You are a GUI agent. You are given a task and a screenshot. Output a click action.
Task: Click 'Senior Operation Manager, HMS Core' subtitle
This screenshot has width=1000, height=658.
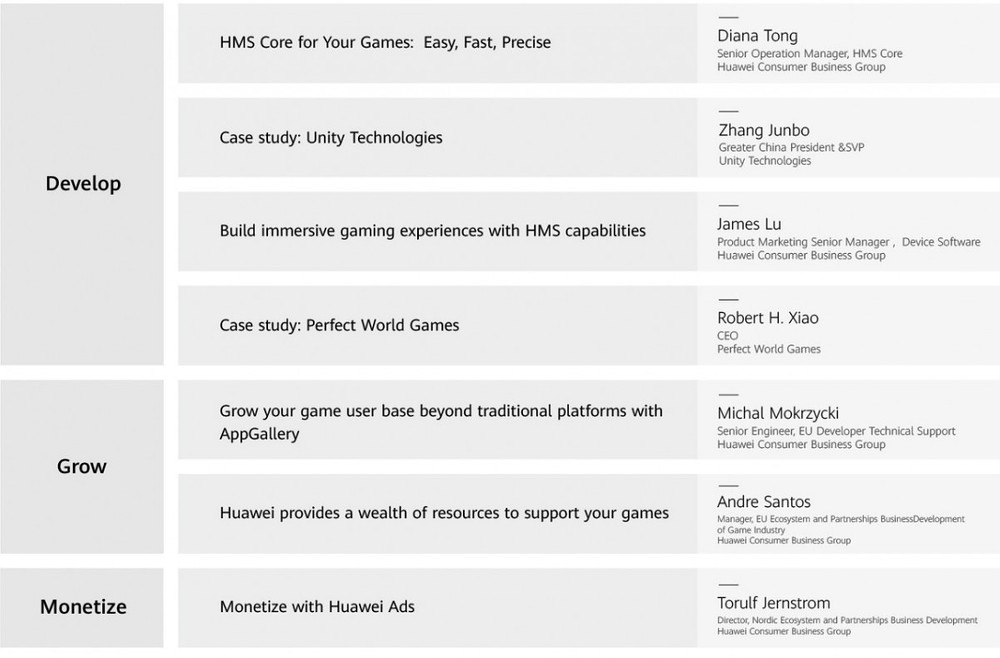[x=809, y=54]
